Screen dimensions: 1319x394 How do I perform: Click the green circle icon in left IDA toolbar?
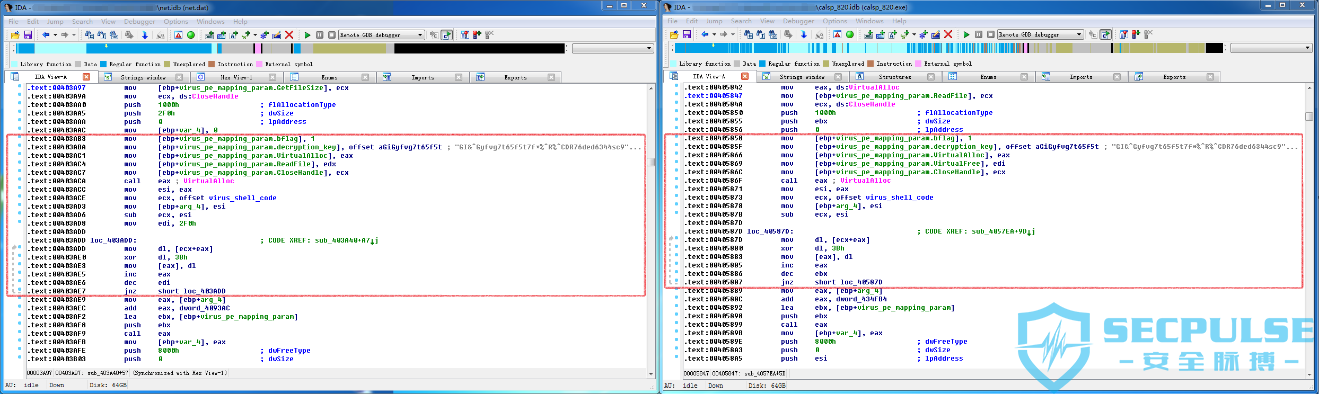pyautogui.click(x=191, y=35)
